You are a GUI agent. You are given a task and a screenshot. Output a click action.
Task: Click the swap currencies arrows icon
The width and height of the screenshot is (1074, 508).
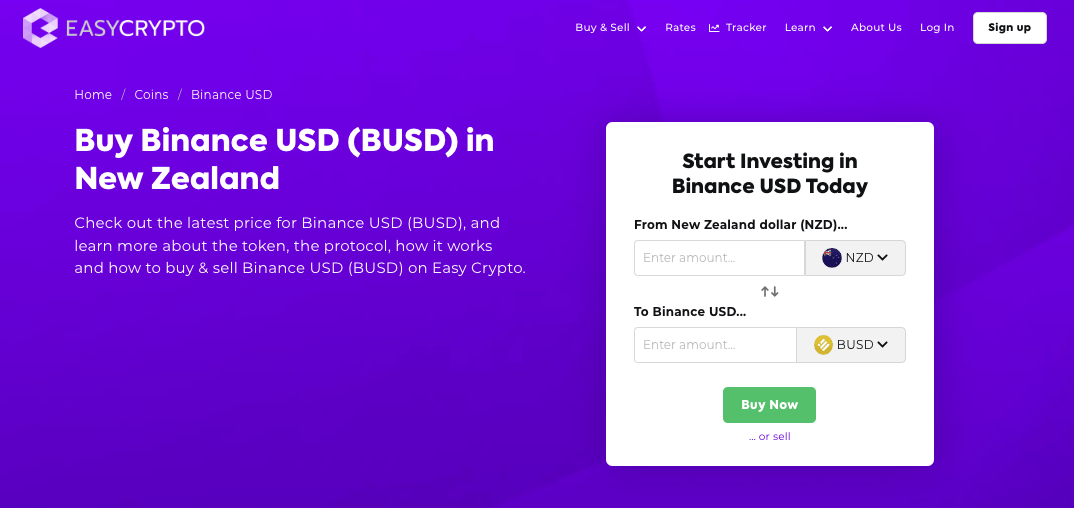tap(769, 291)
